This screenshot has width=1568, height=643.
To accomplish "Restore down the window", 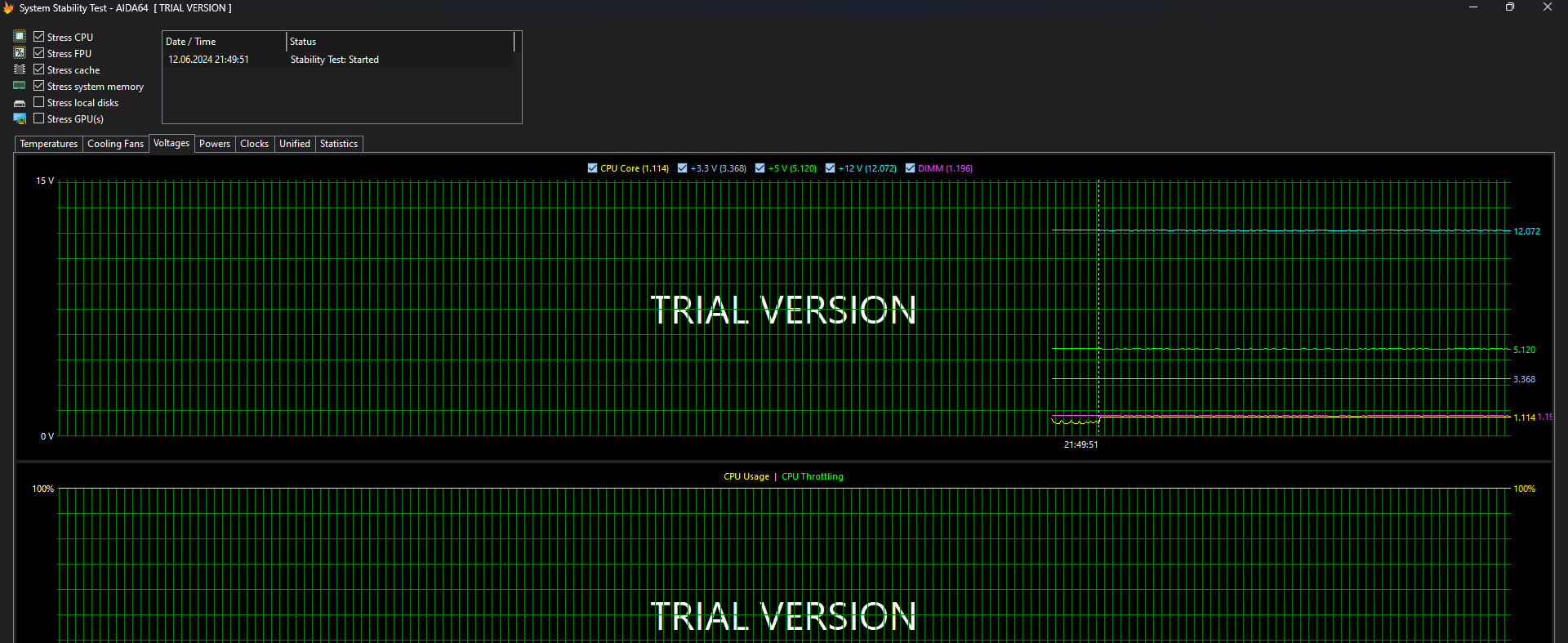I will tap(1509, 7).
